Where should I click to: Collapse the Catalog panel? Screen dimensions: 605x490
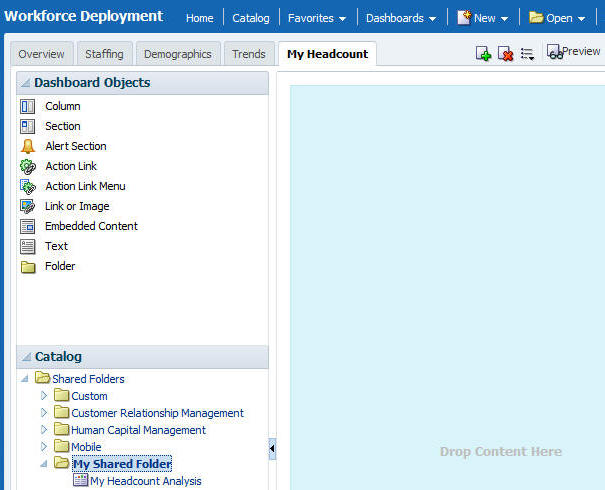tap(26, 357)
